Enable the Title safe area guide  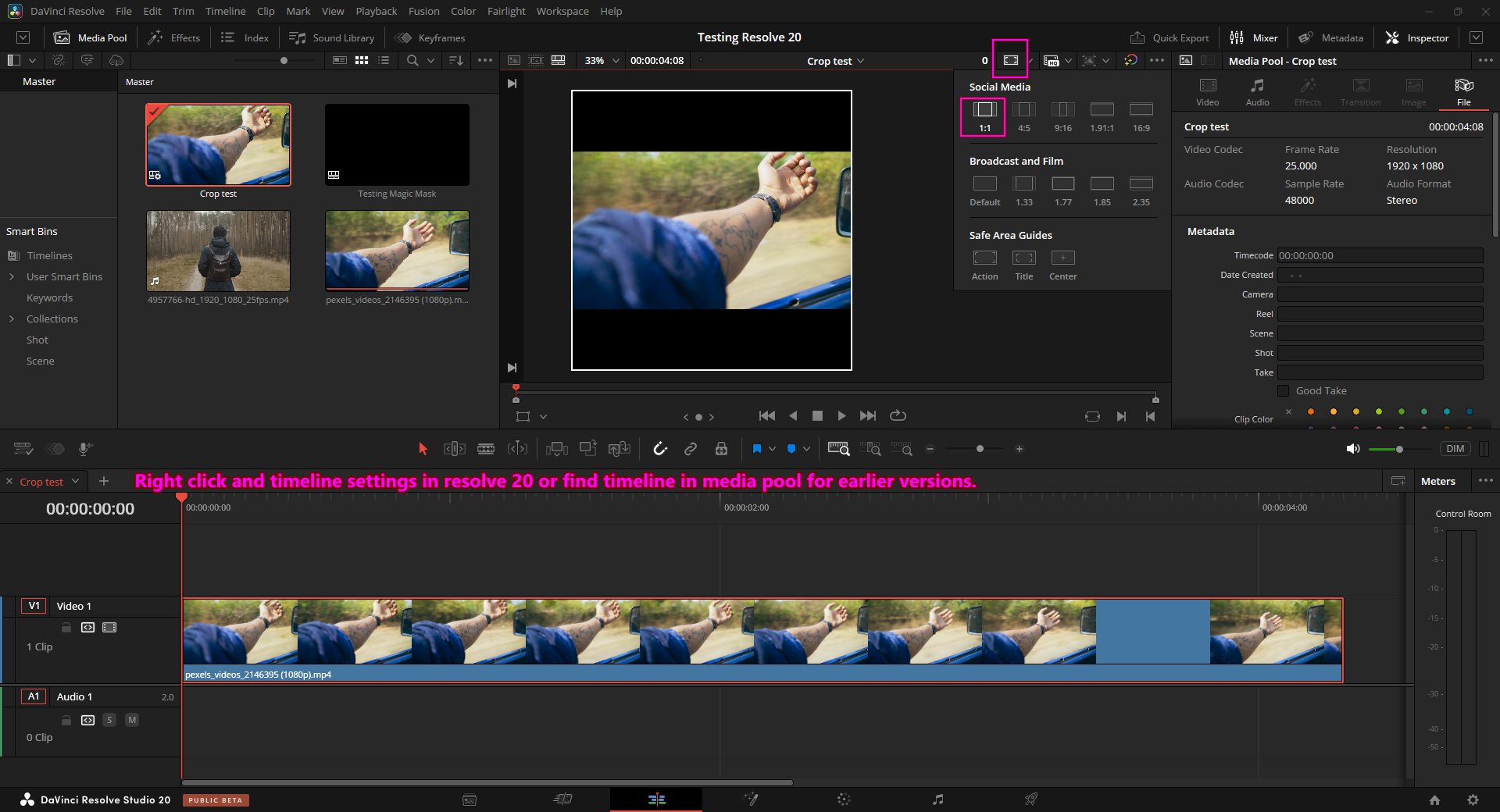pos(1023,265)
